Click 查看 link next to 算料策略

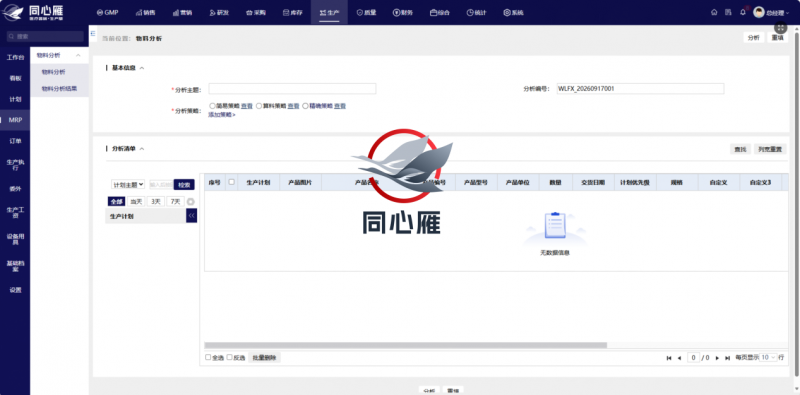pyautogui.click(x=293, y=106)
